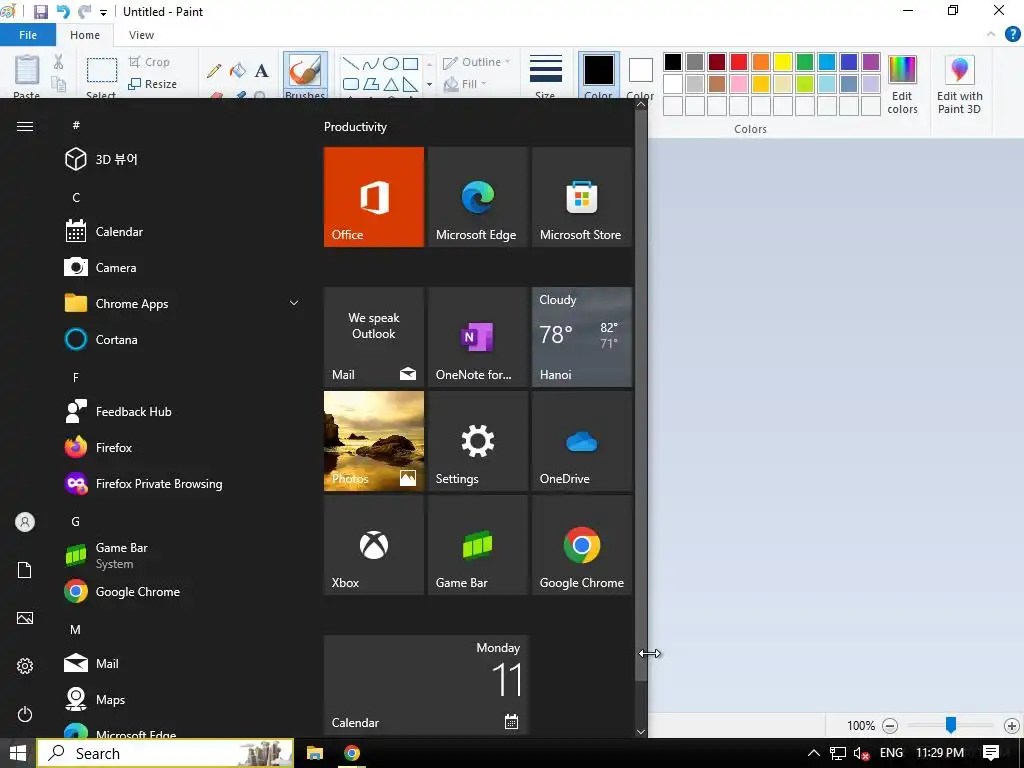
Task: Click the Crop button in Paint
Action: coord(149,62)
